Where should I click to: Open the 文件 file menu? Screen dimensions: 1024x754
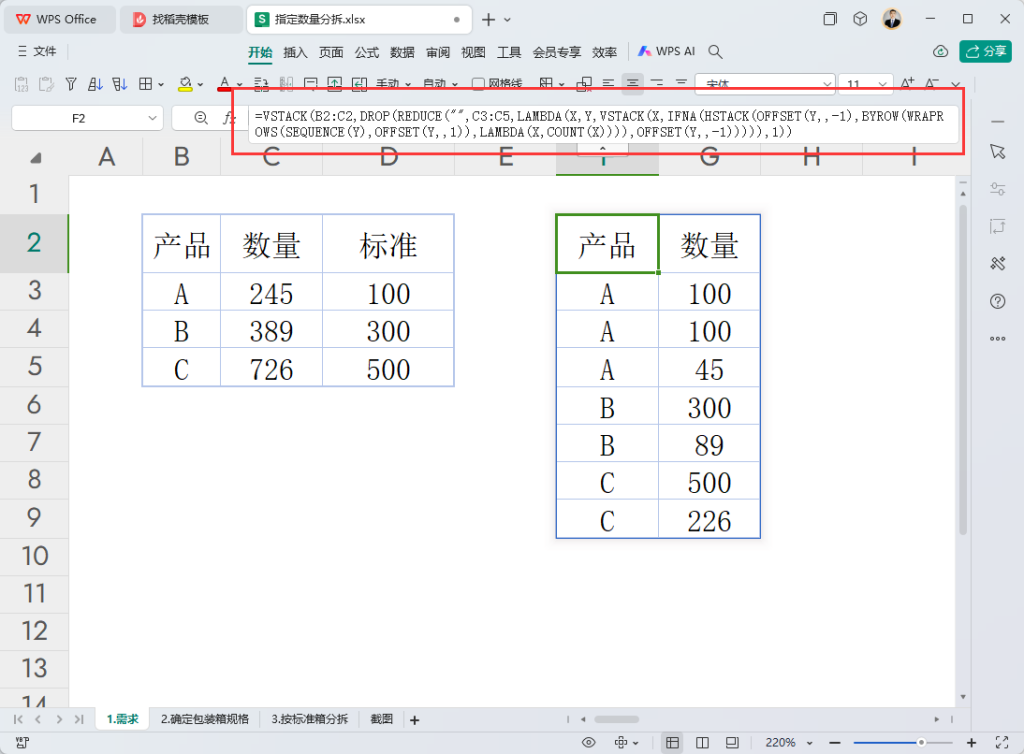tap(37, 52)
